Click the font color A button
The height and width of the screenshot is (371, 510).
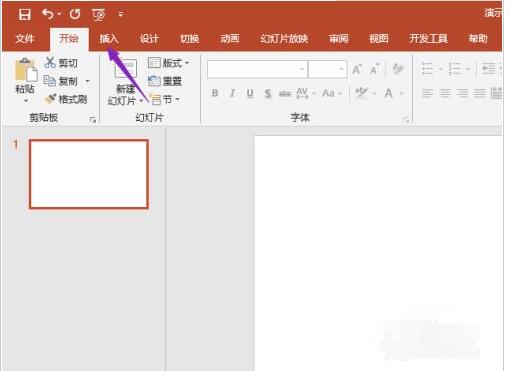point(388,93)
